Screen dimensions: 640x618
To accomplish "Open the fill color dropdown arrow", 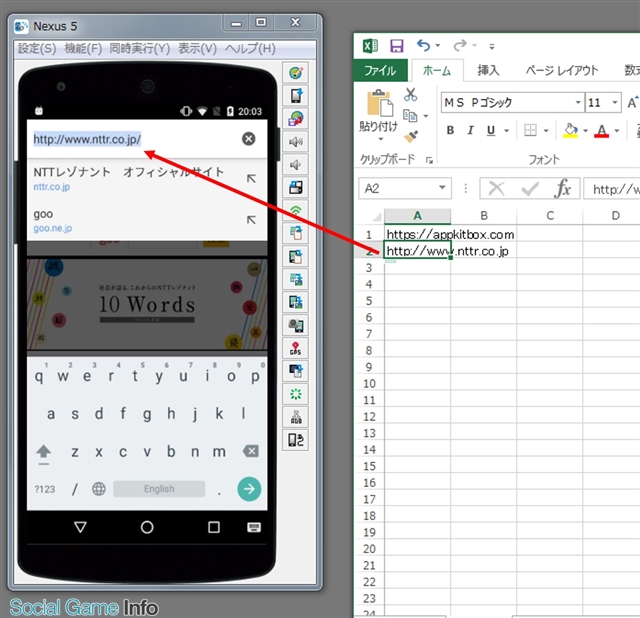I will (x=585, y=131).
